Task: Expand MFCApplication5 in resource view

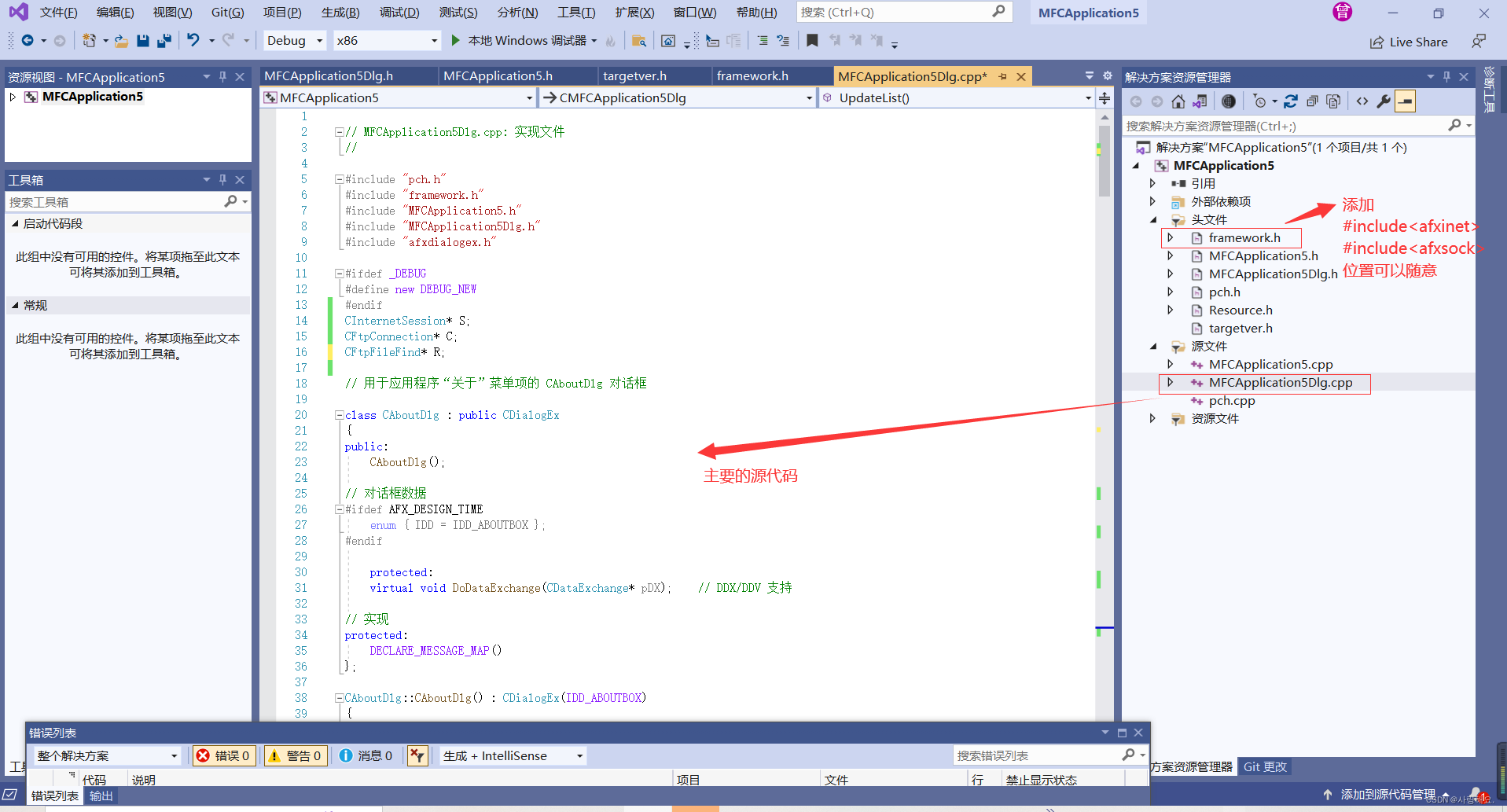Action: click(13, 97)
